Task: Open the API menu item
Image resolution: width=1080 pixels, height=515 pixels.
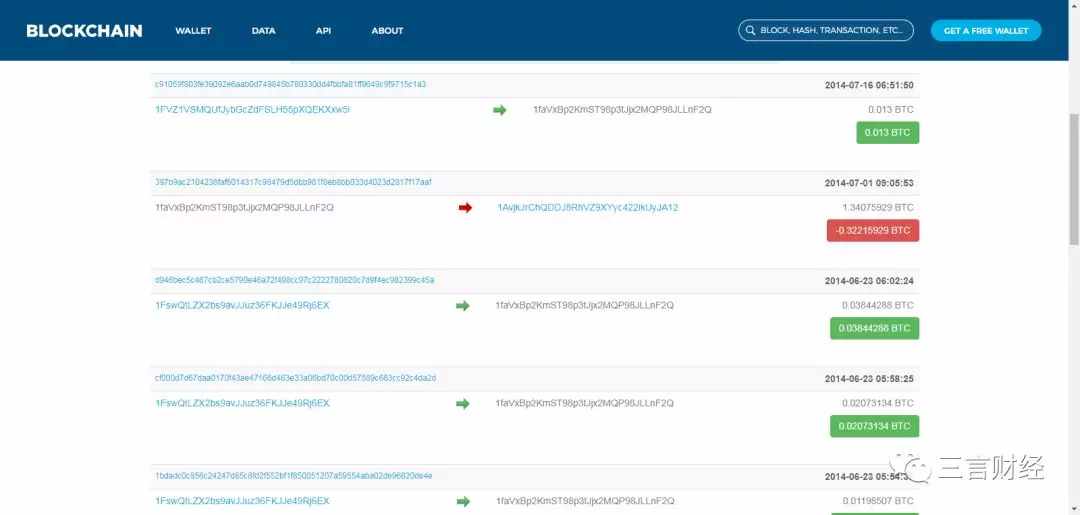Action: [324, 31]
